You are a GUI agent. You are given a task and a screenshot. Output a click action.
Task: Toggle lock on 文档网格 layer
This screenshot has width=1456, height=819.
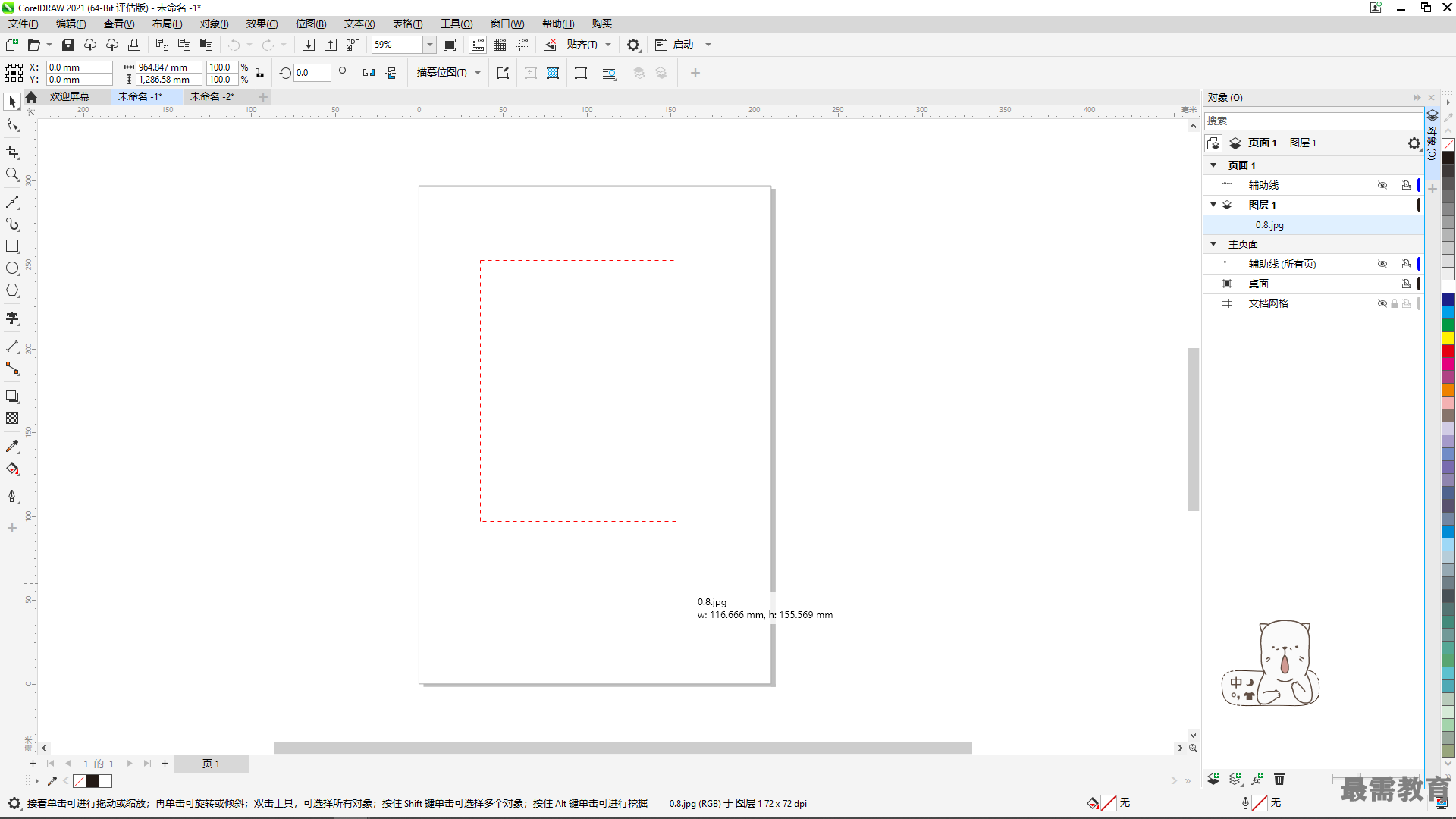click(x=1395, y=303)
